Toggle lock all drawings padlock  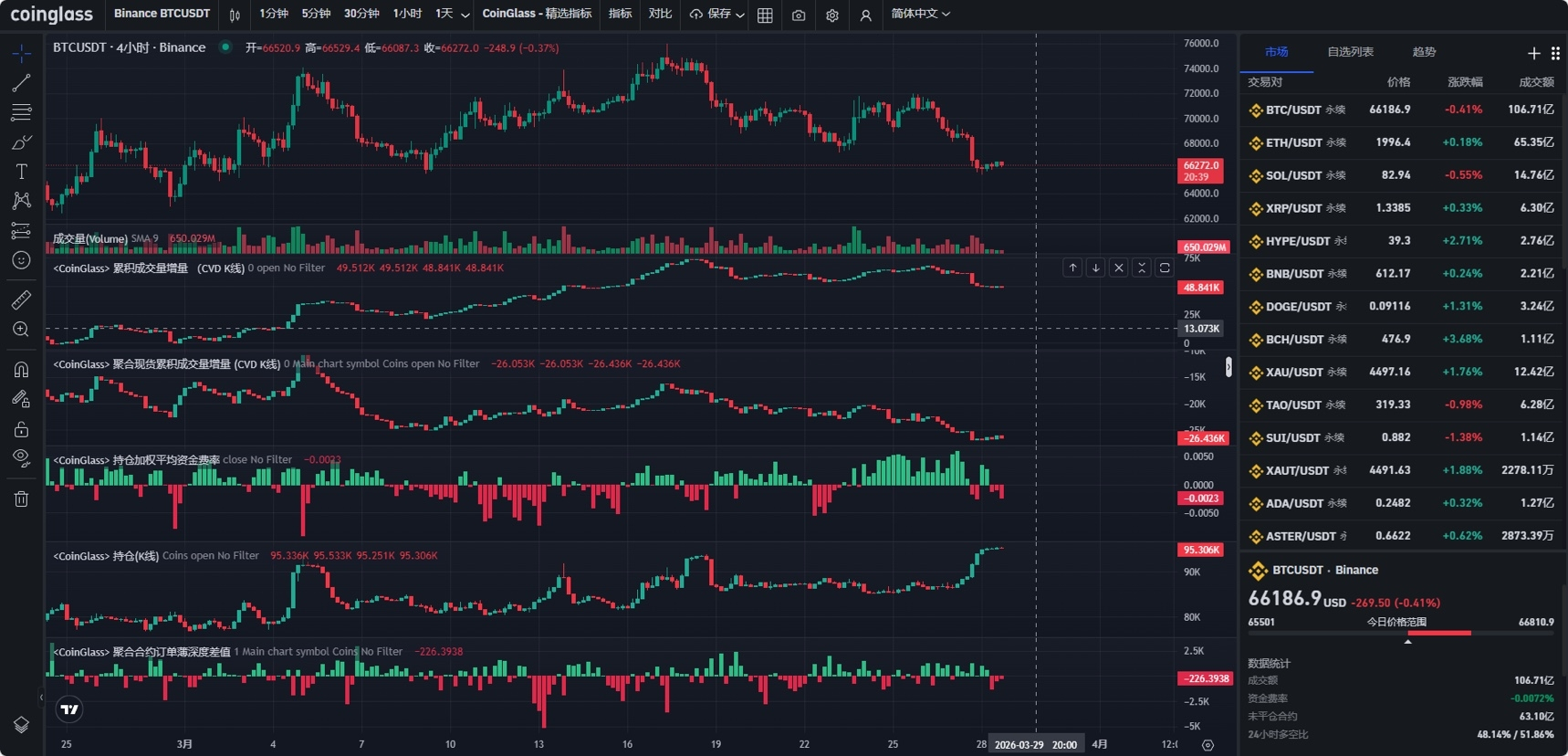pyautogui.click(x=21, y=429)
